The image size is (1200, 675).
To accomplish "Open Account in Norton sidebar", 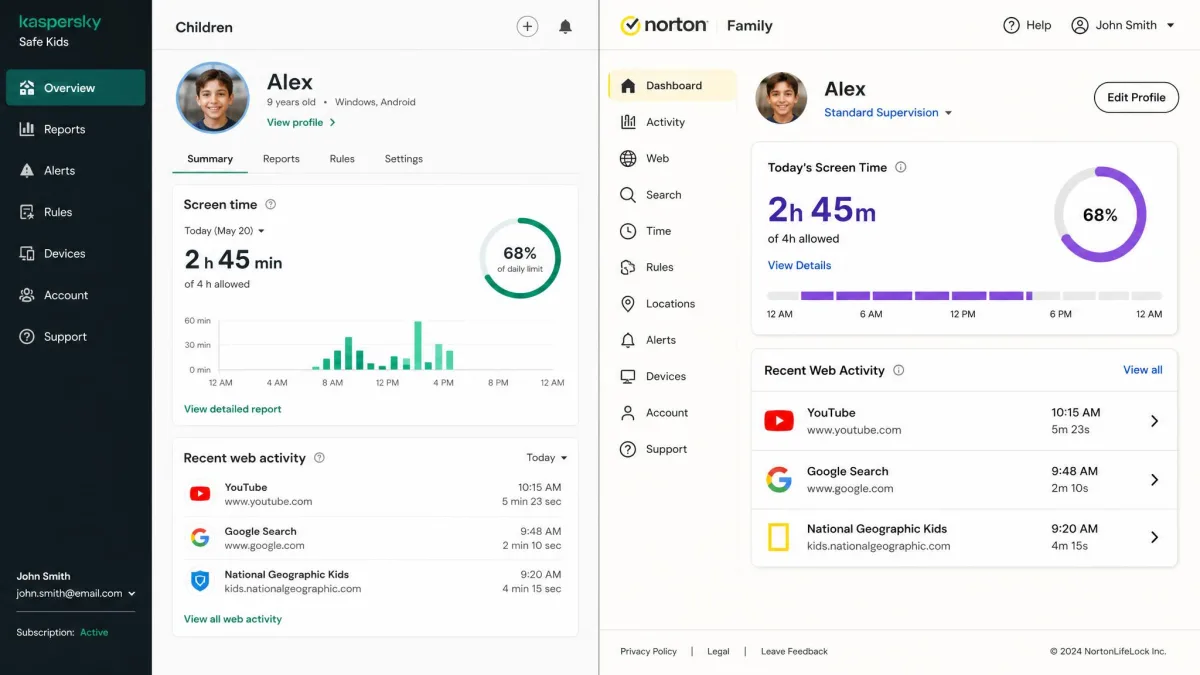I will click(672, 413).
